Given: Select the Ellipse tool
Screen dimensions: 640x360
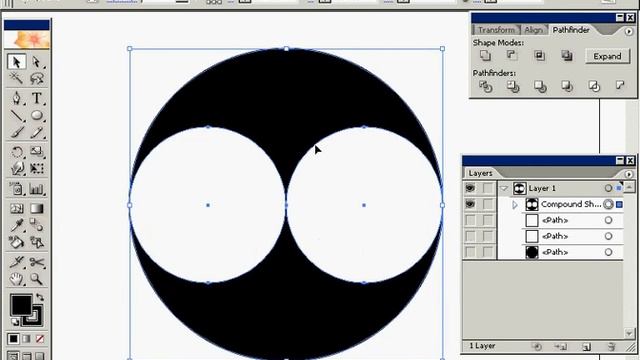Looking at the screenshot, I should tap(36, 116).
